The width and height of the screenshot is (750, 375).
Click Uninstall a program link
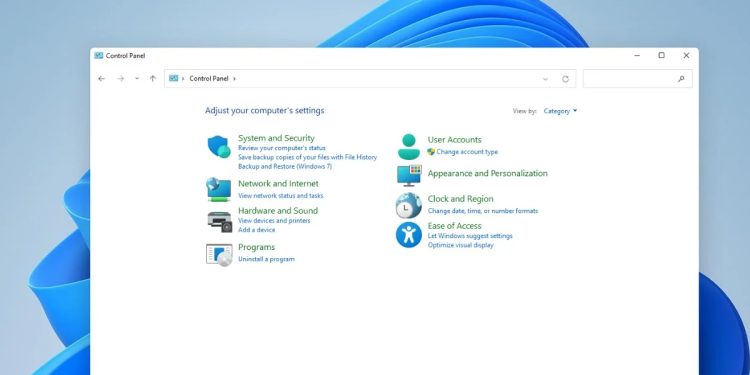coord(266,259)
